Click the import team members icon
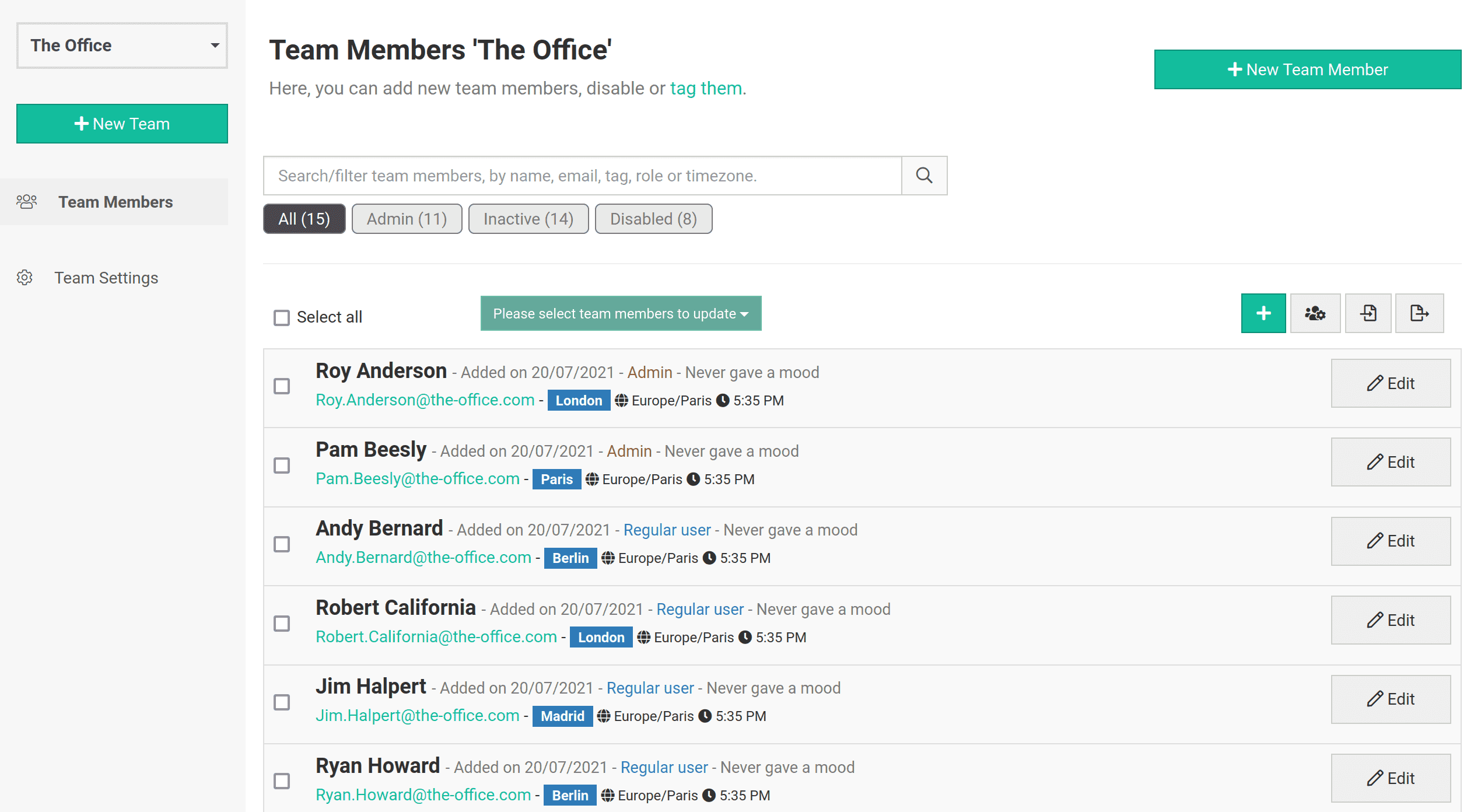Screen dimensions: 1481x812 coord(1368,313)
